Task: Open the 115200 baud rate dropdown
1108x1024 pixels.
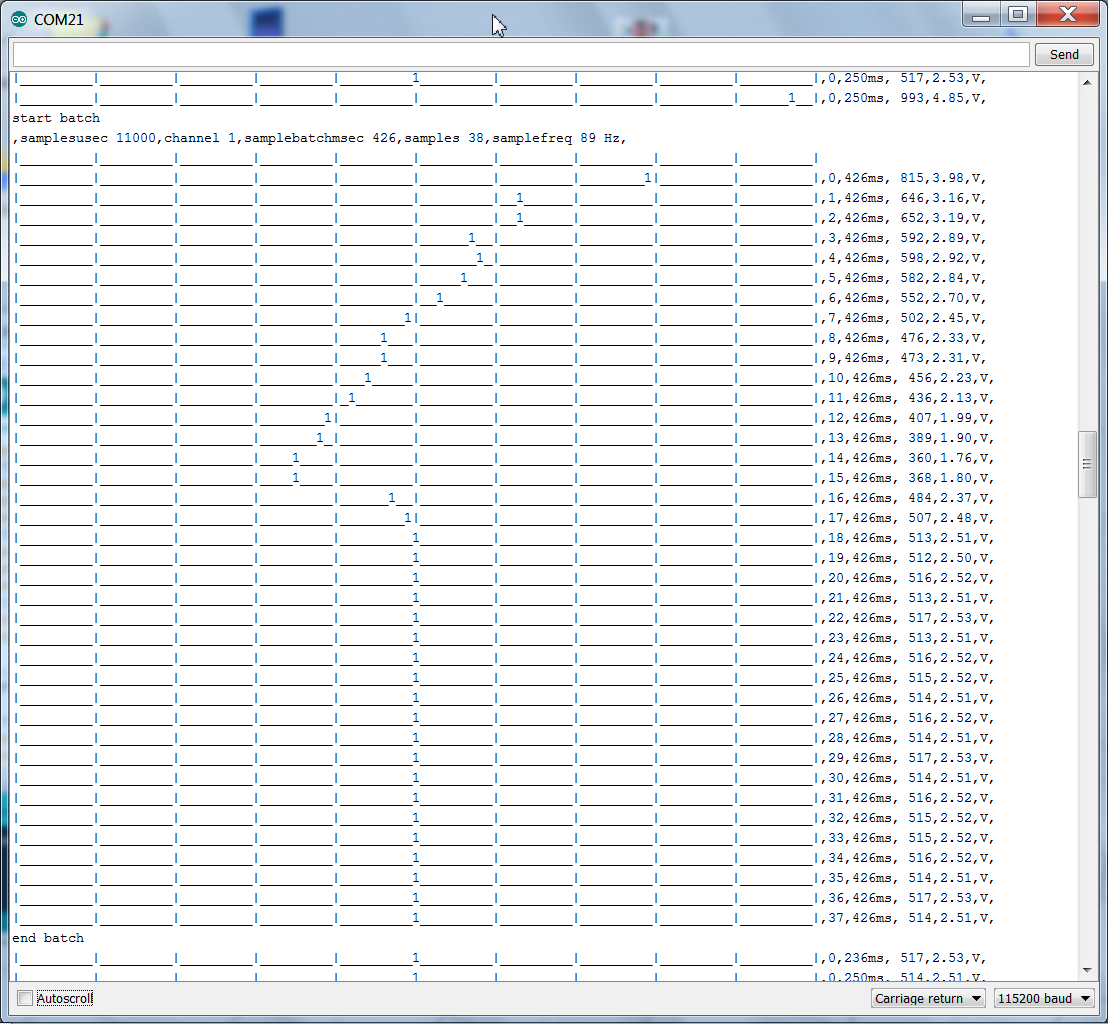Action: (1044, 998)
